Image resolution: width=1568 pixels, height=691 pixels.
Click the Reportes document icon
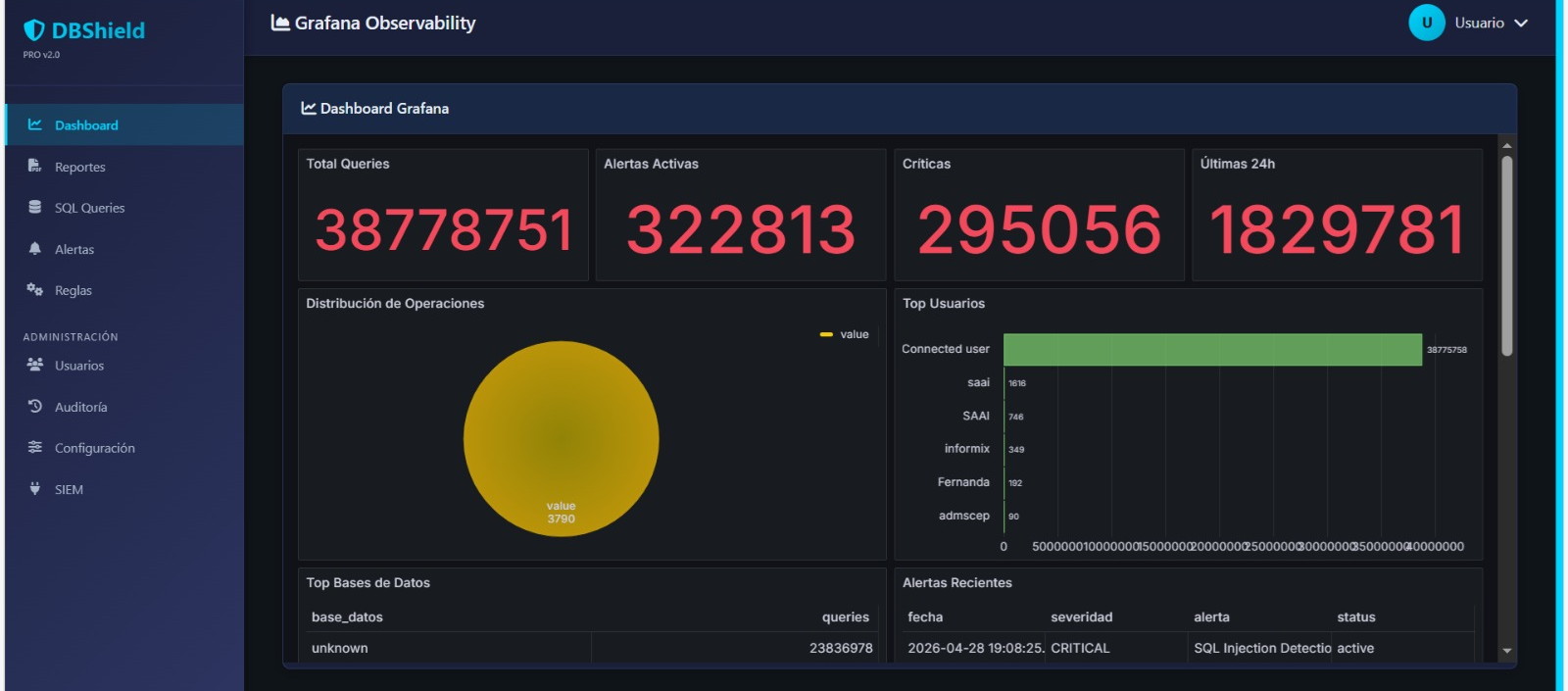coord(35,166)
